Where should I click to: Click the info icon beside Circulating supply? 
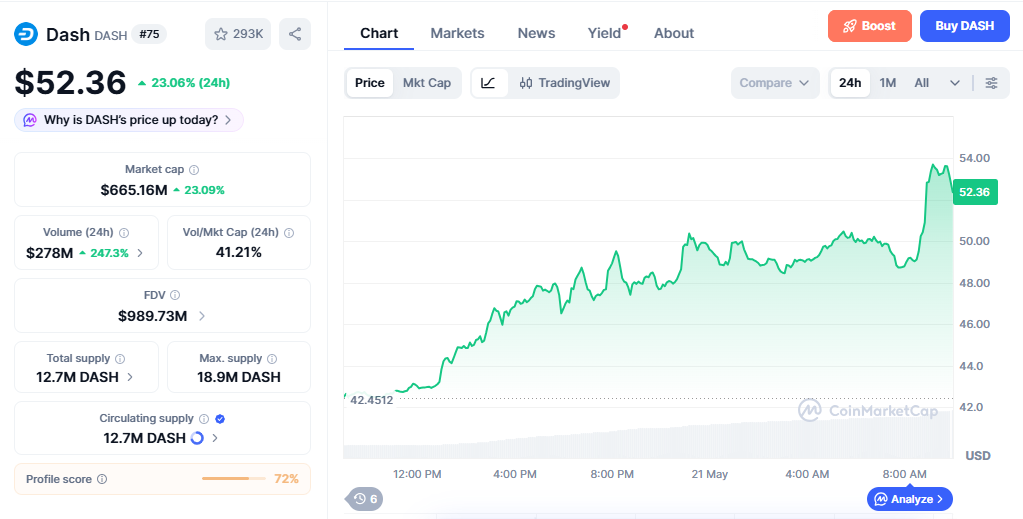click(204, 418)
